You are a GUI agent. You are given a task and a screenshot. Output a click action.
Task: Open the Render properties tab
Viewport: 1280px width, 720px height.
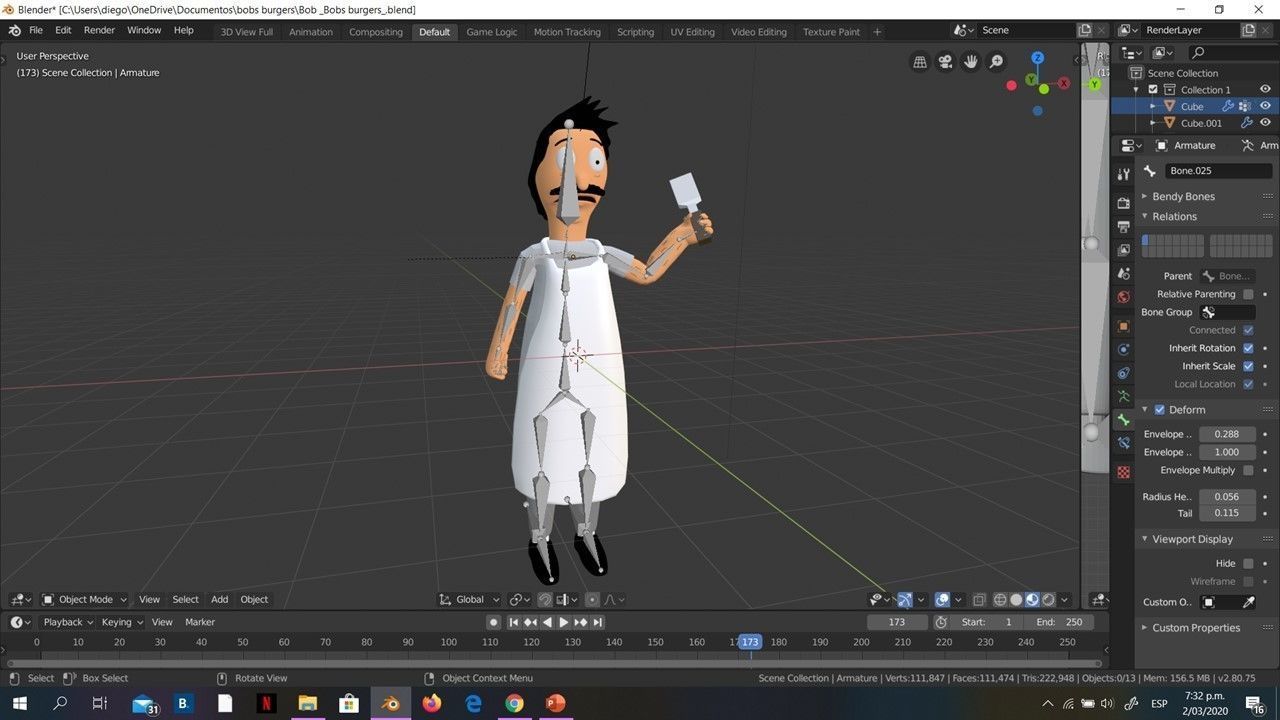pyautogui.click(x=1123, y=203)
